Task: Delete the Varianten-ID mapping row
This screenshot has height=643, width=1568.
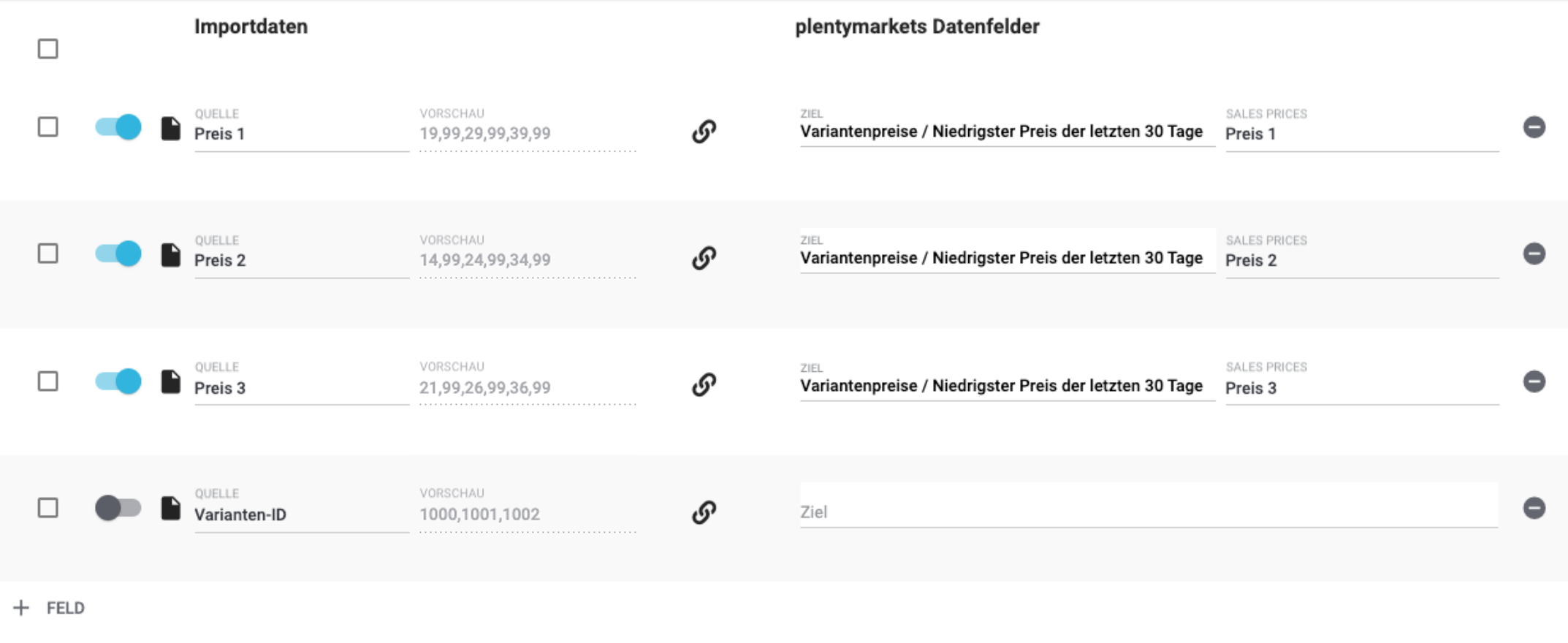Action: (x=1534, y=508)
